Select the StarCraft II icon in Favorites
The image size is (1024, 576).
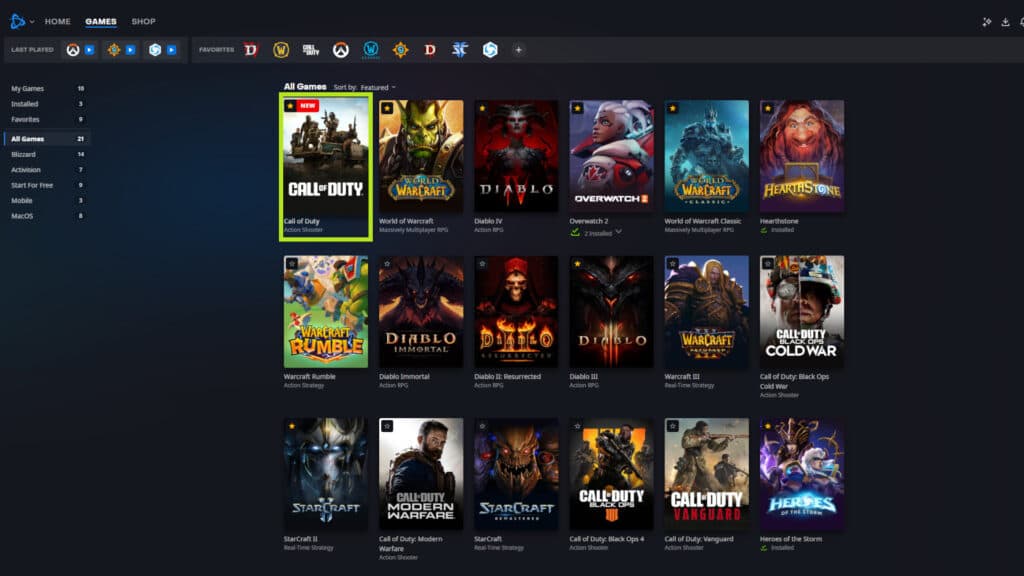click(x=459, y=48)
